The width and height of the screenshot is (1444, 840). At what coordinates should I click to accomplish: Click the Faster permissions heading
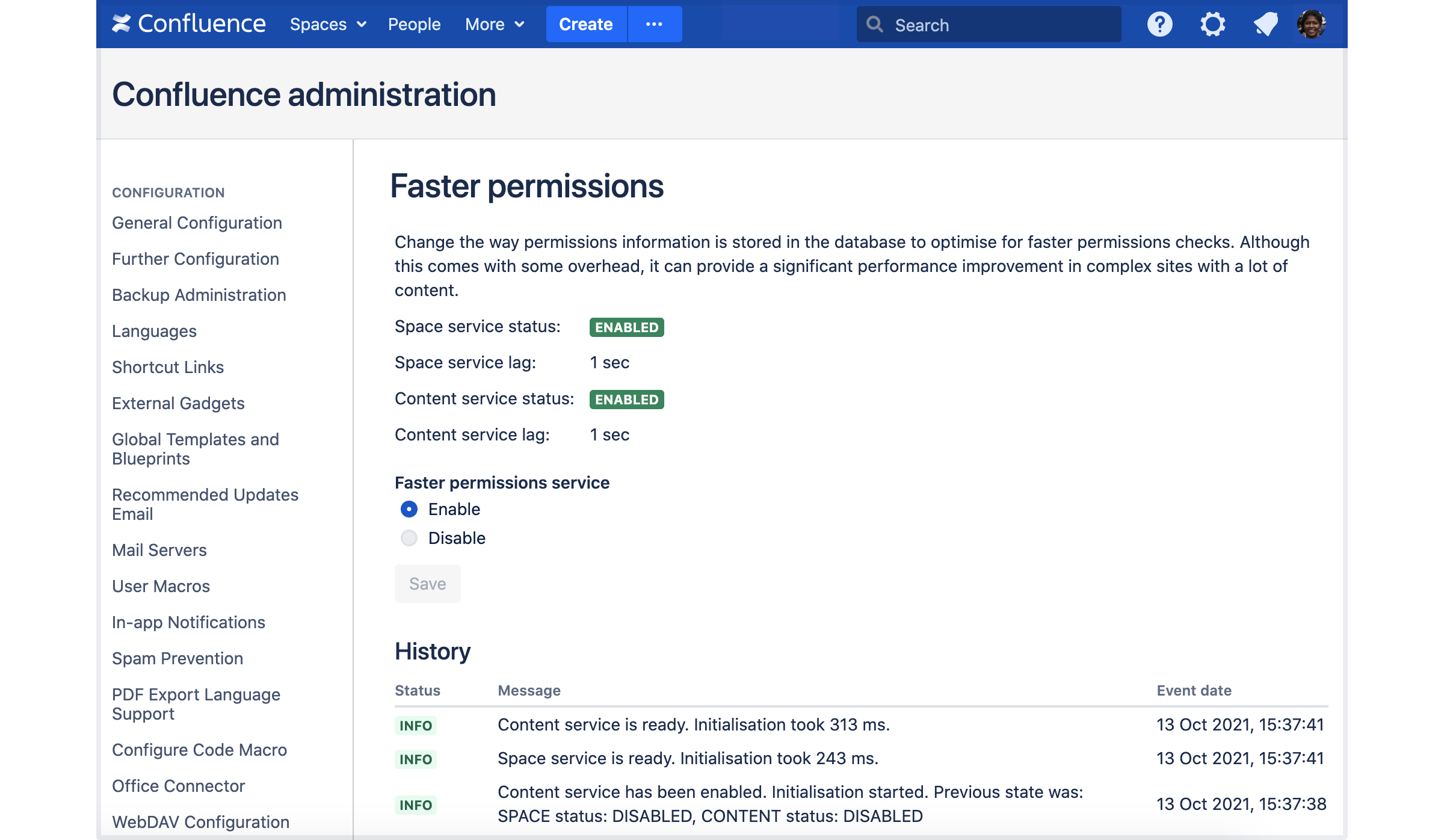pos(526,186)
